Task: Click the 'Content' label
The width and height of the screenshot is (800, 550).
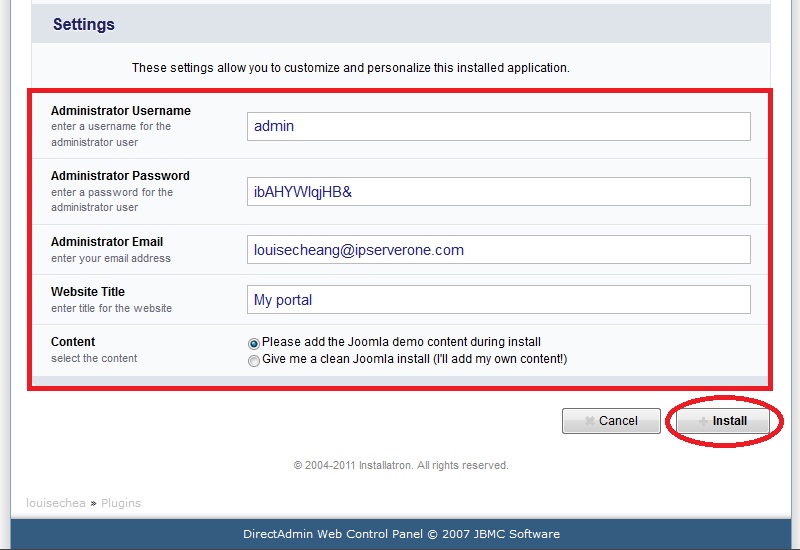Action: coord(73,342)
